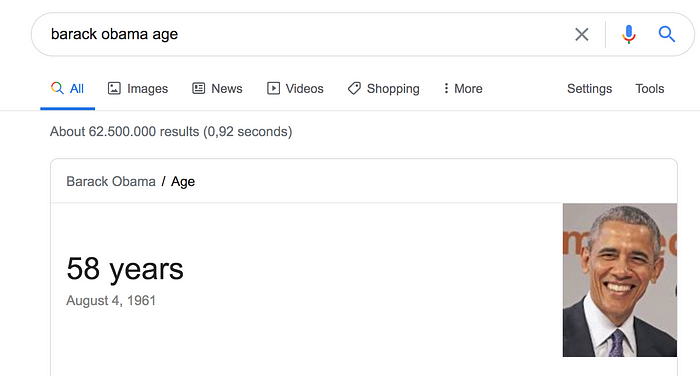Image resolution: width=700 pixels, height=376 pixels.
Task: Click the Shopping tab price tag icon
Action: (354, 88)
